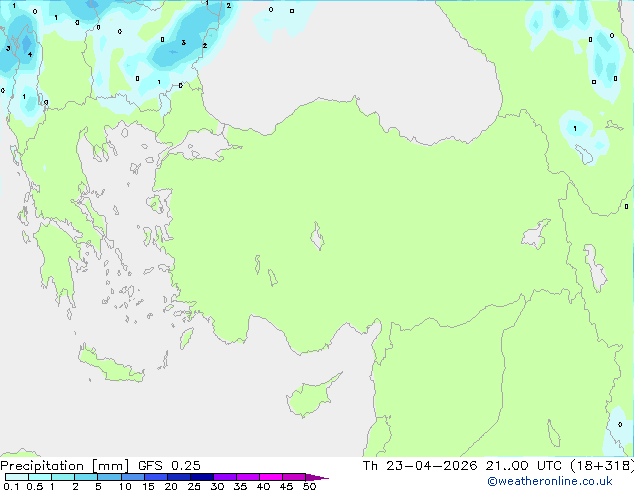Click the 'GFS 0.25' model label
The image size is (634, 490).
(x=169, y=466)
